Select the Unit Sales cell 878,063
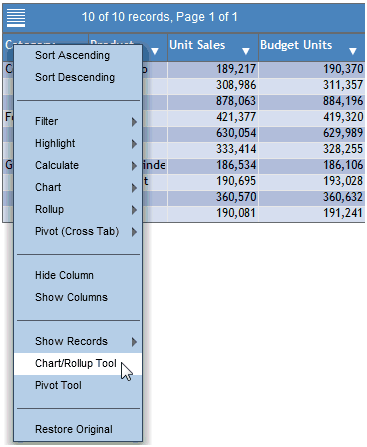367x447 pixels. coord(213,101)
